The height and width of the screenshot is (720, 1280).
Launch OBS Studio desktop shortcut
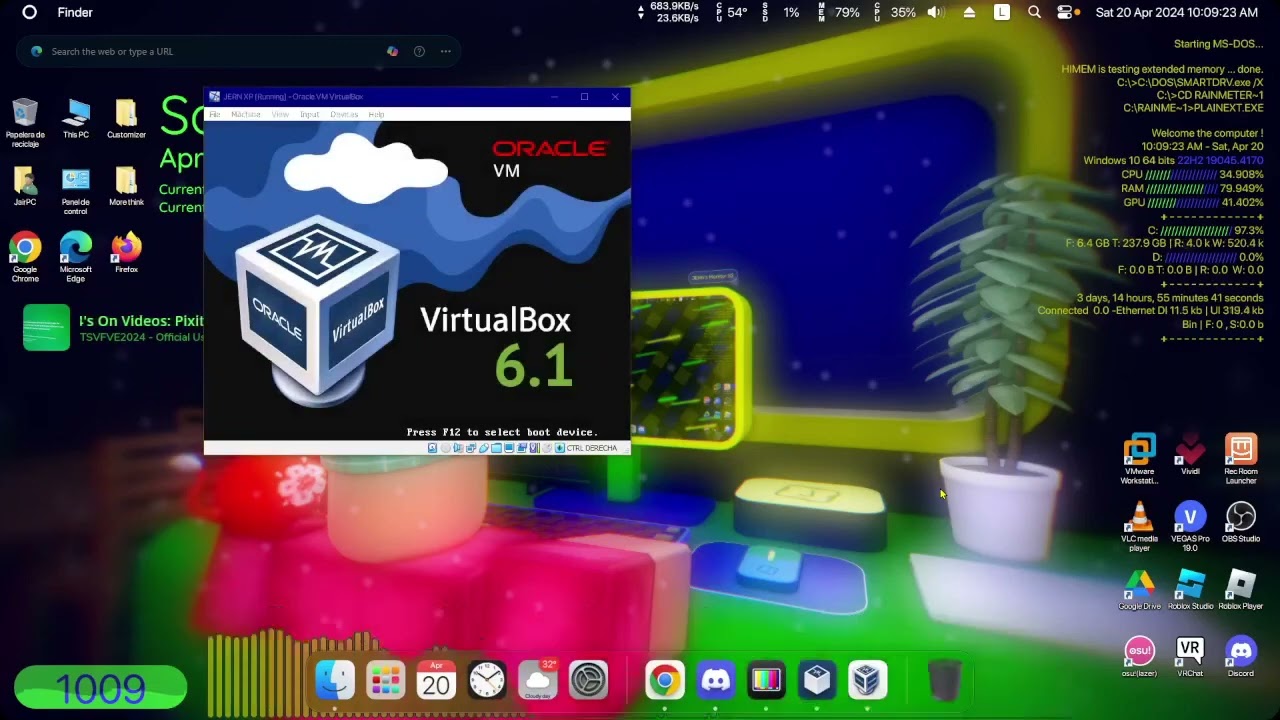click(1241, 523)
